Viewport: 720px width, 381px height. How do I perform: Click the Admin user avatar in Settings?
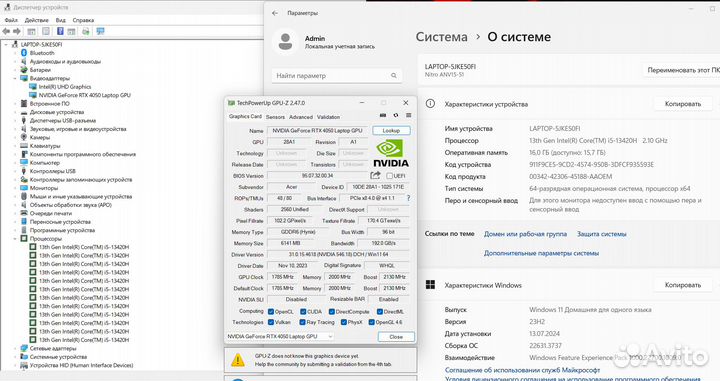[x=286, y=41]
